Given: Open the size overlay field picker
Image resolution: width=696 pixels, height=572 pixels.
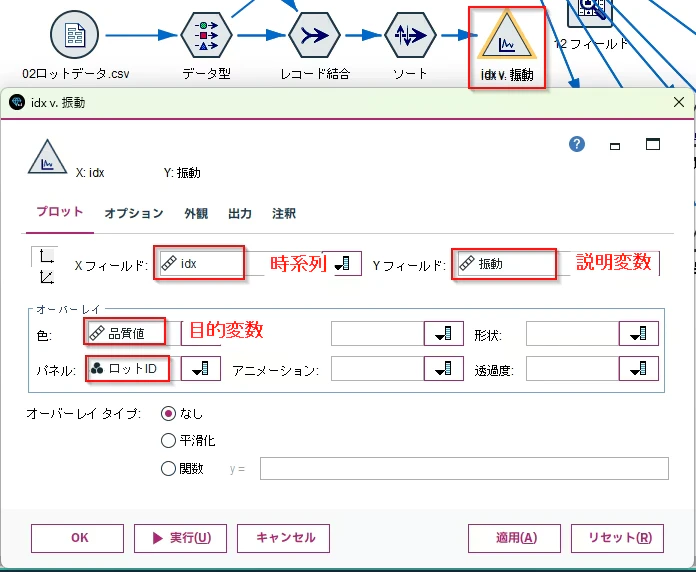Looking at the screenshot, I should point(444,334).
